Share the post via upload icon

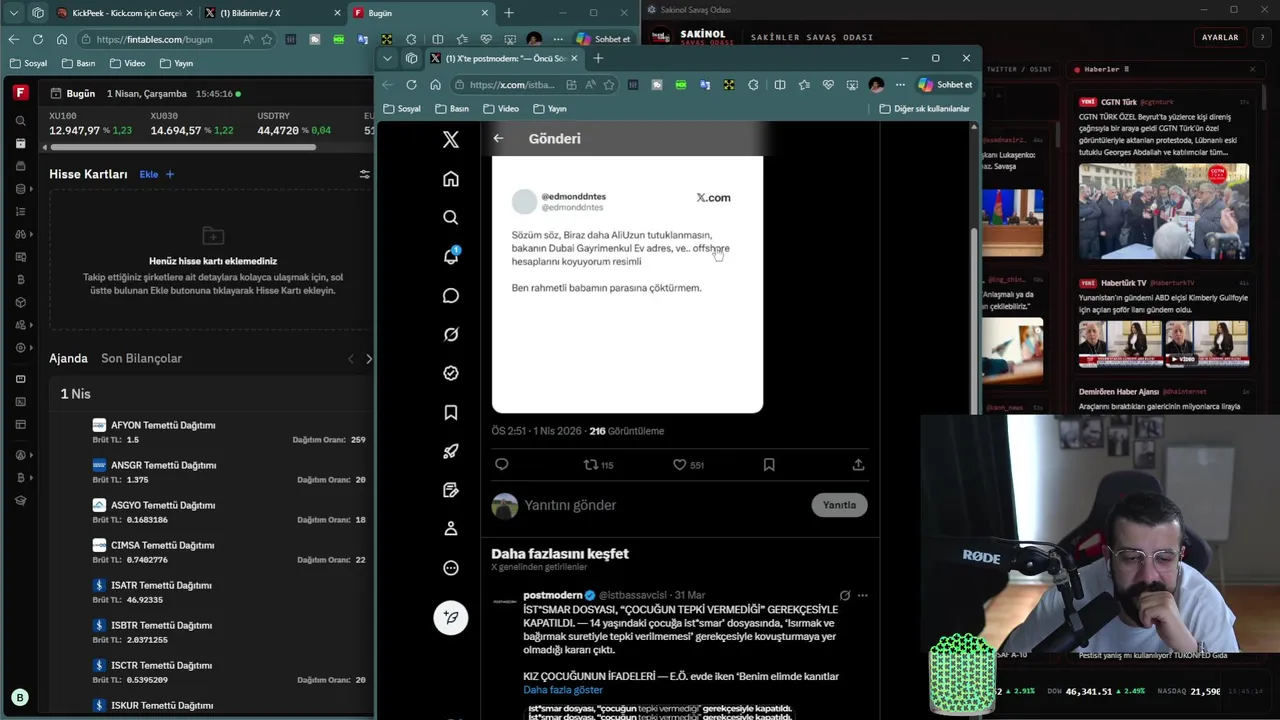(x=858, y=464)
